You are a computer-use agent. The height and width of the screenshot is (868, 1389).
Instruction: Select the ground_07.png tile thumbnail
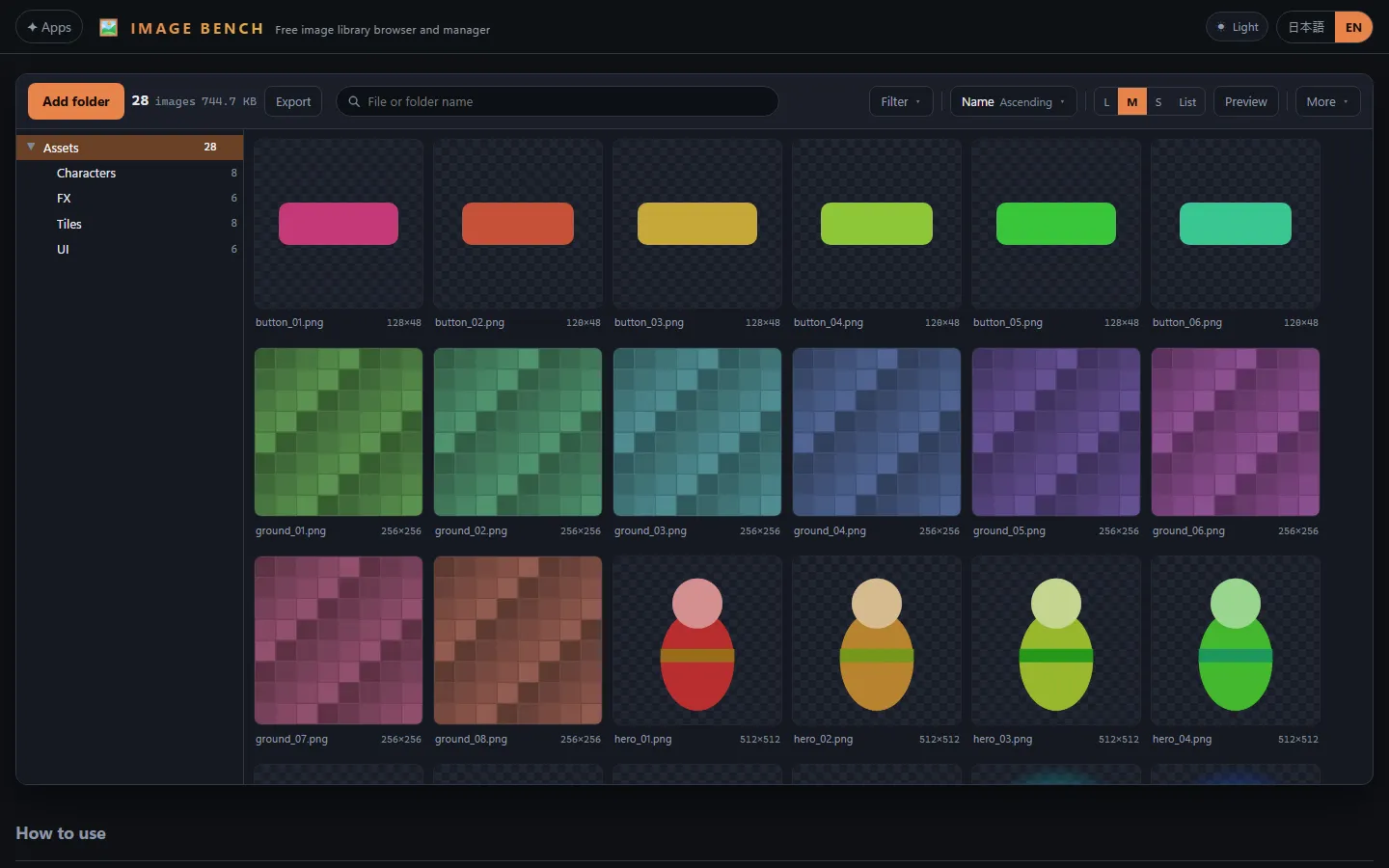point(339,640)
